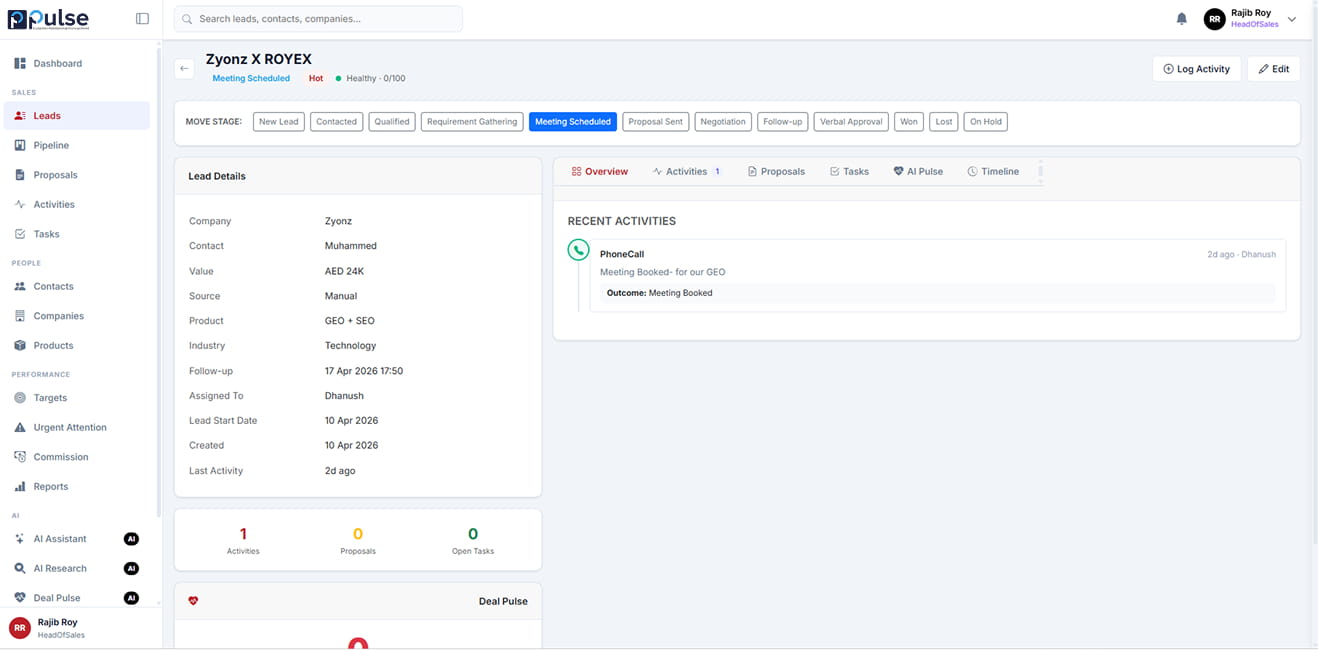The image size is (1318, 650).
Task: Open Commission page from sidebar
Action: (60, 457)
